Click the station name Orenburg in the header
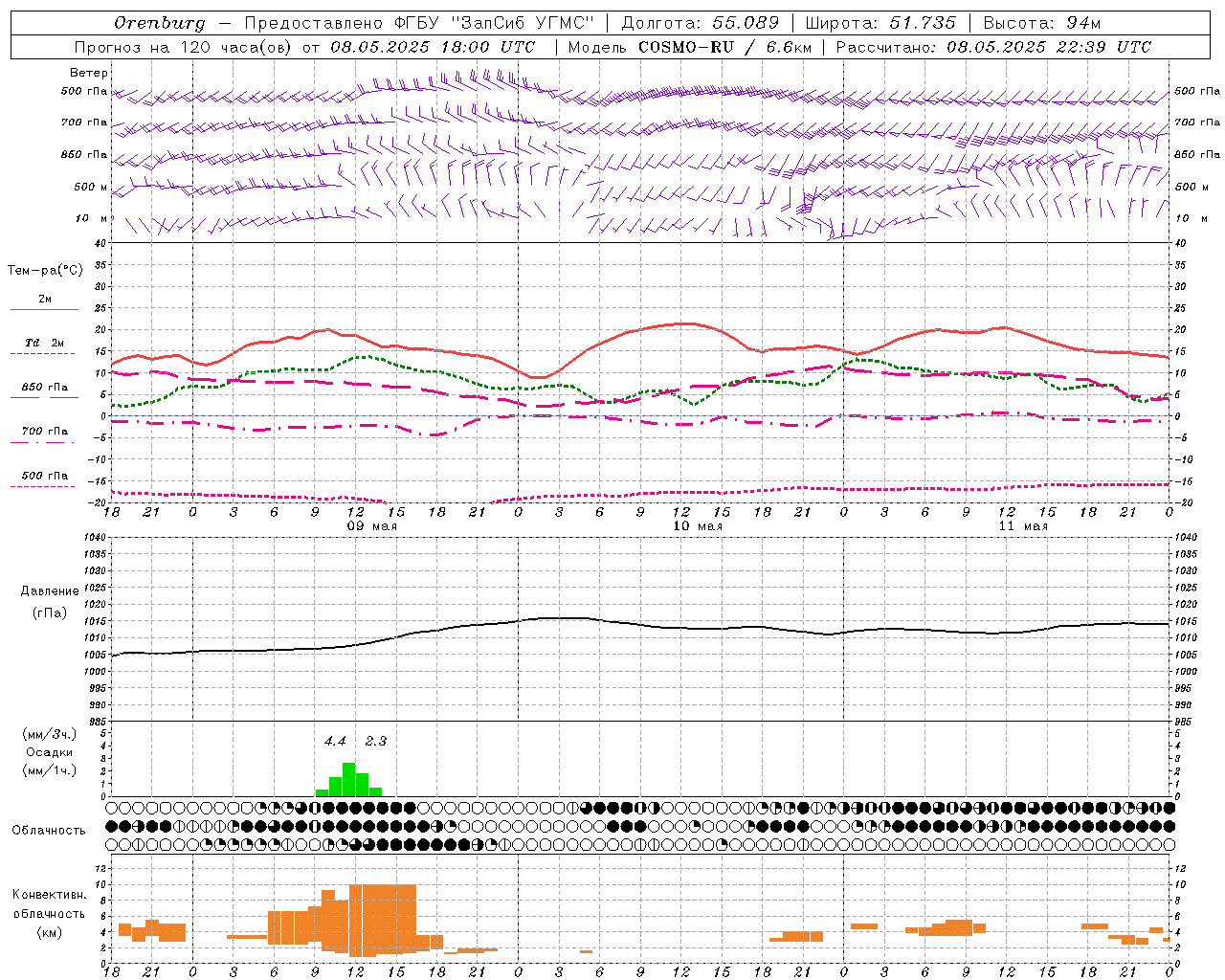This screenshot has height=980, width=1225. pyautogui.click(x=160, y=23)
